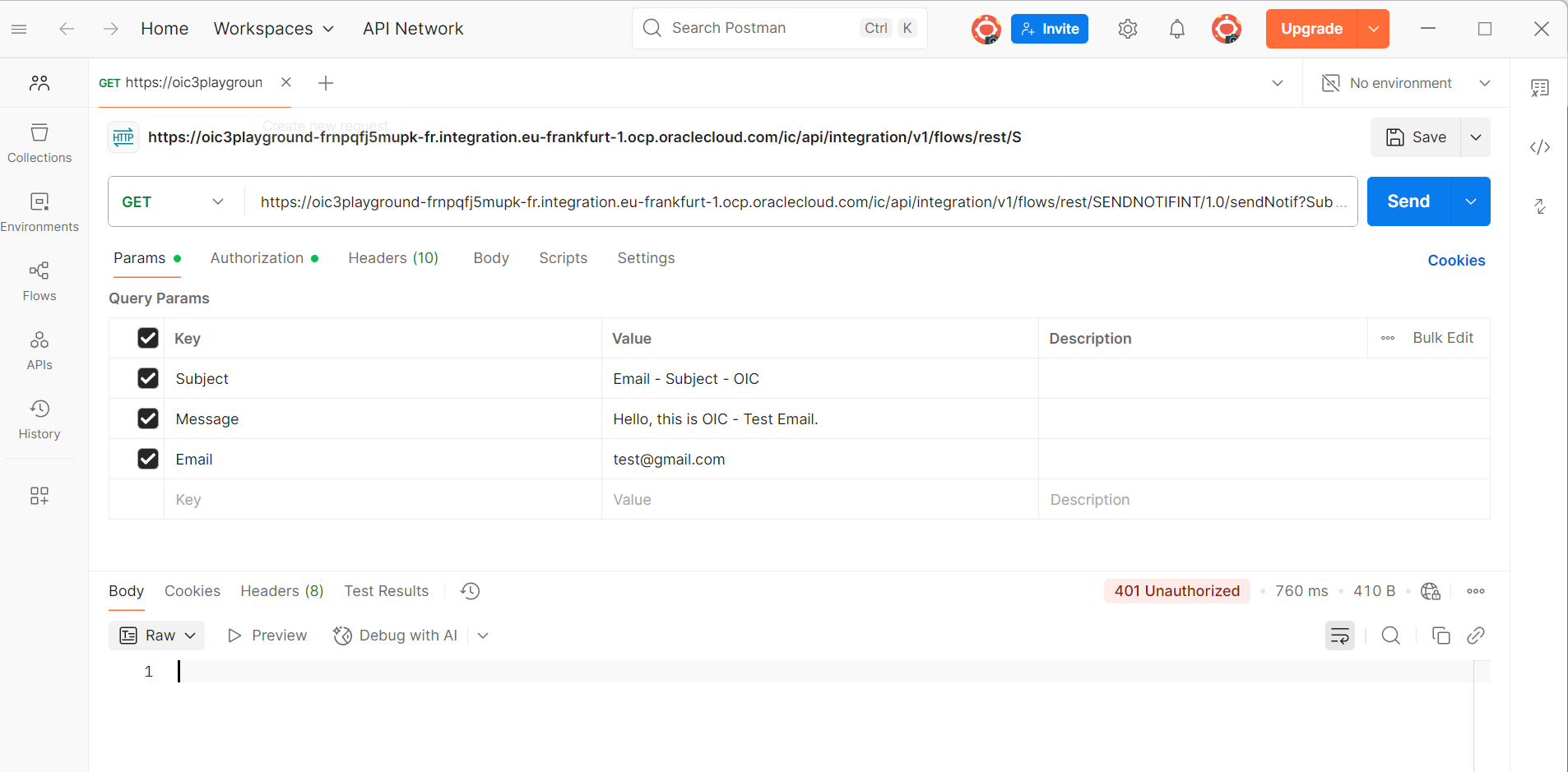The width and height of the screenshot is (1568, 772).
Task: Open the code snippet icon
Action: tap(1540, 147)
